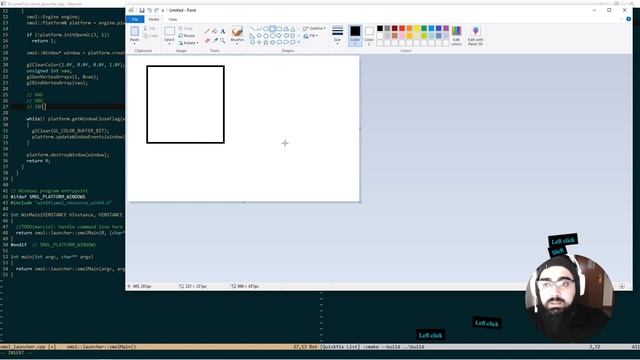Click the Save icon in title bar
Image resolution: width=640 pixels, height=360 pixels.
click(142, 10)
